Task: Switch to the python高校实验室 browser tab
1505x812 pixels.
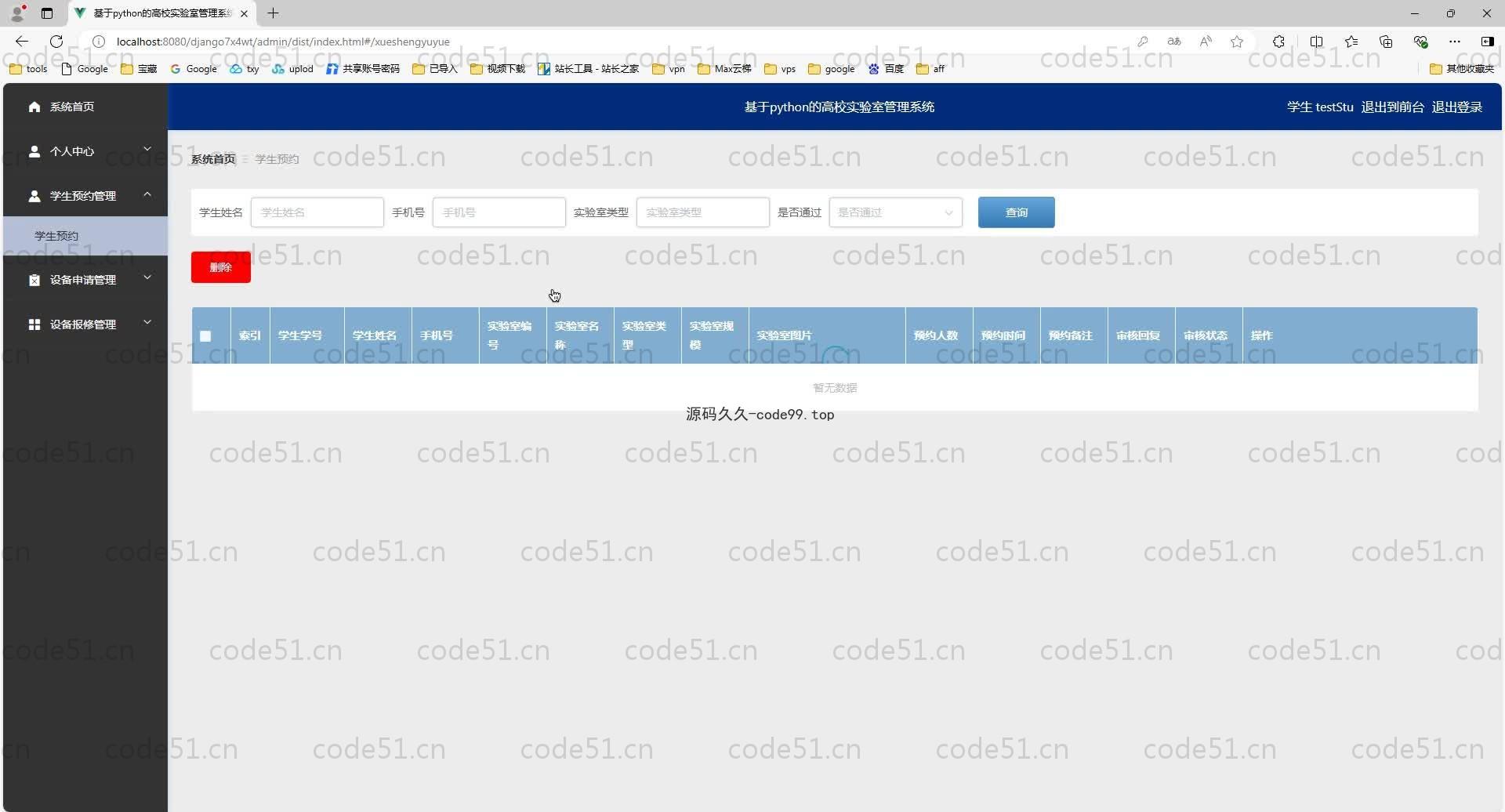Action: [162, 13]
